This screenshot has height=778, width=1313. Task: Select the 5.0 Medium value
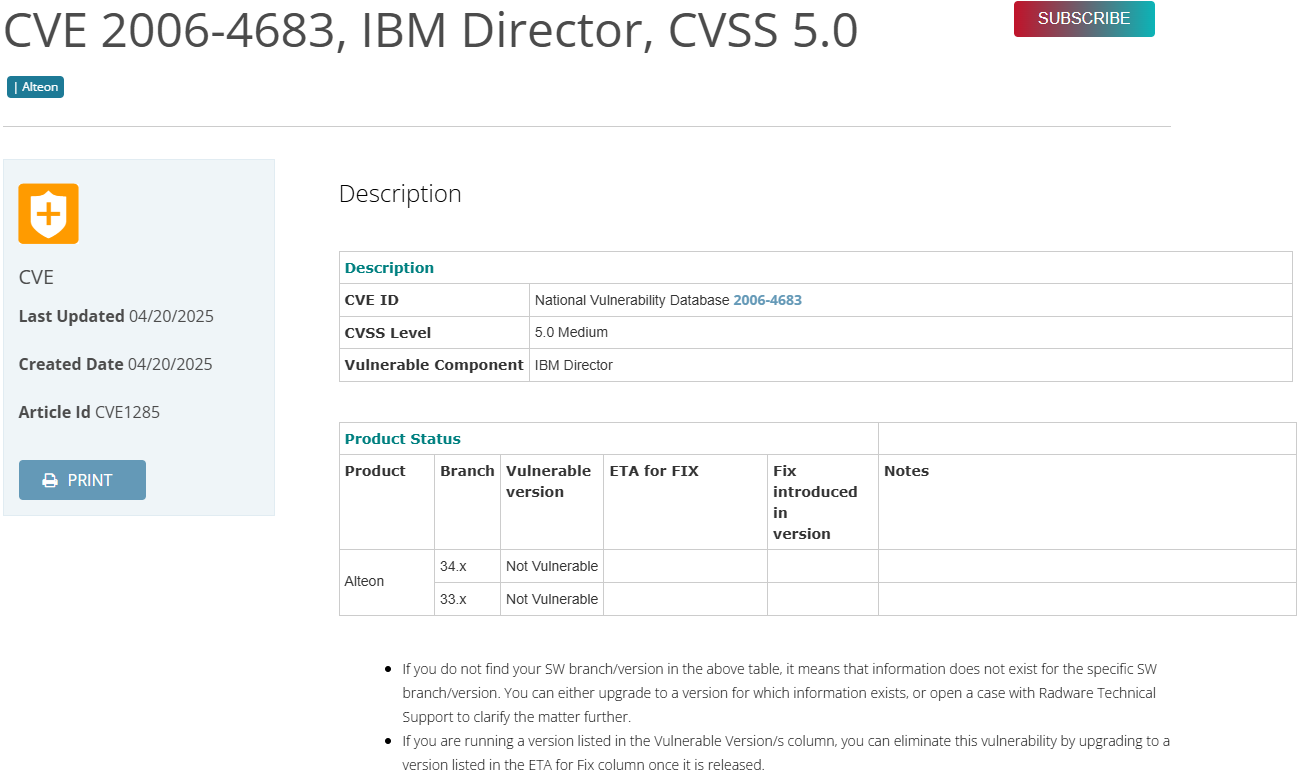click(x=571, y=332)
